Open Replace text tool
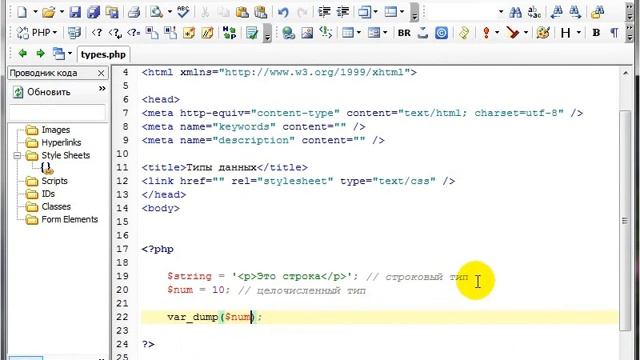Viewport: 640px width, 360px height. click(534, 12)
